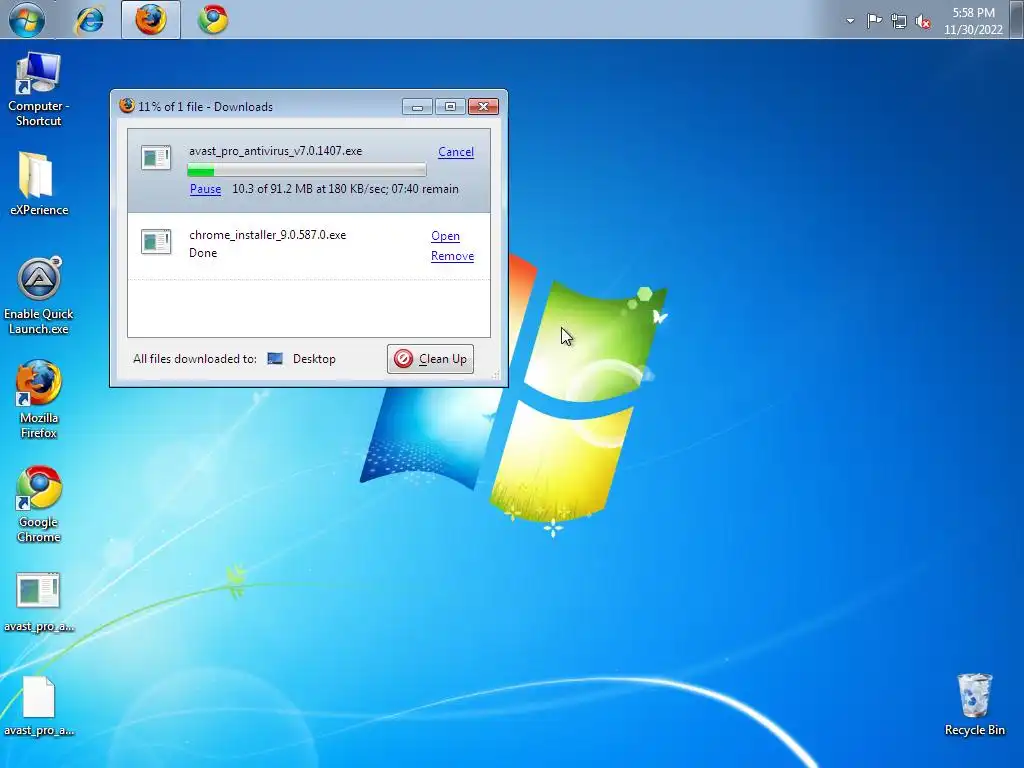The height and width of the screenshot is (768, 1024).
Task: Show hidden tray icons arrow
Action: point(850,21)
